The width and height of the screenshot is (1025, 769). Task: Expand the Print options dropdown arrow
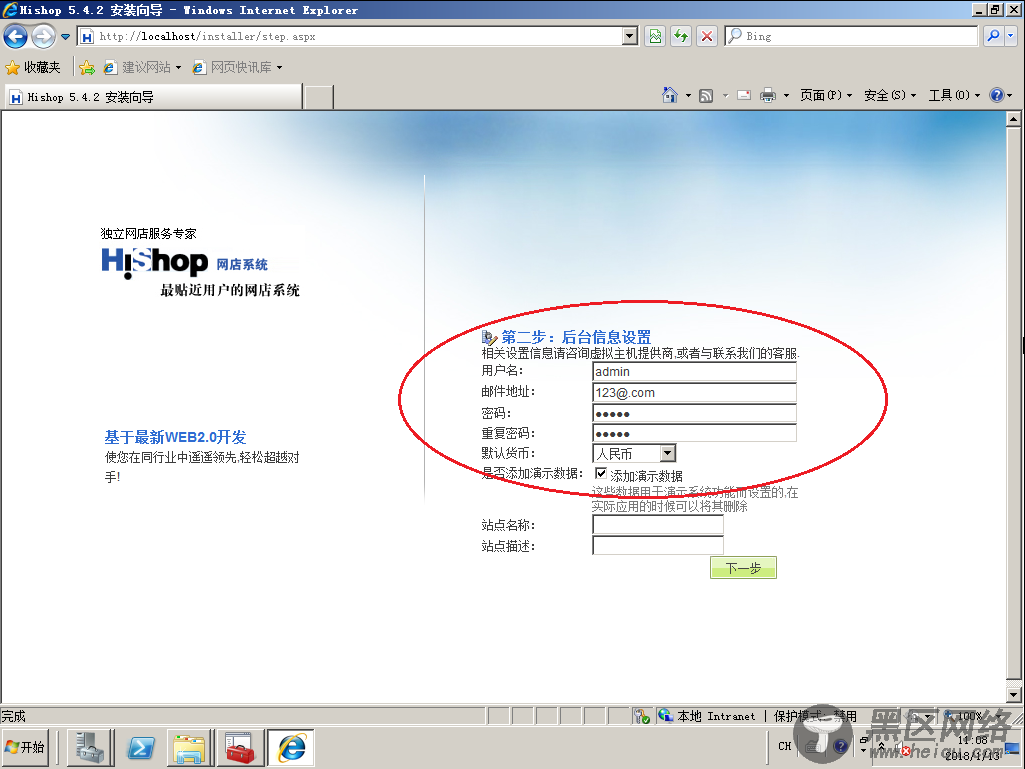[x=786, y=96]
